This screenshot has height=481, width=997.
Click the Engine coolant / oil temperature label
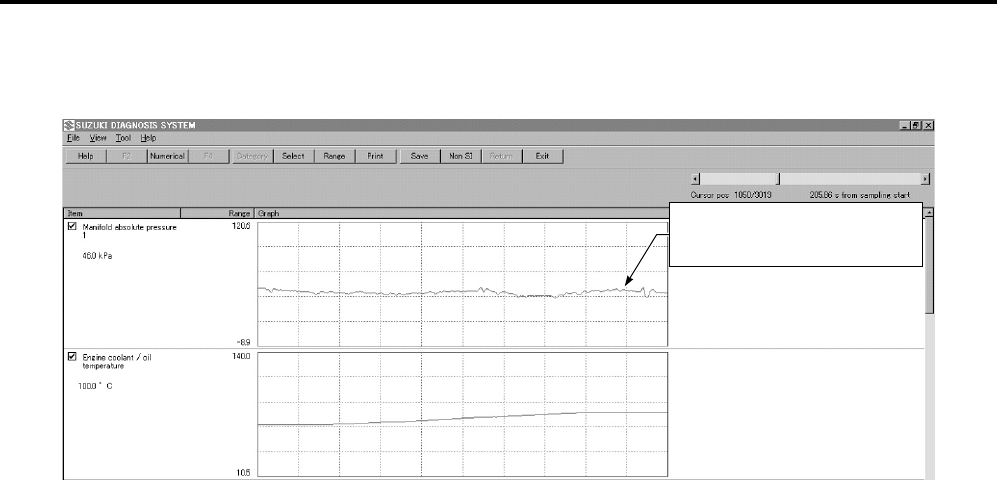click(117, 361)
